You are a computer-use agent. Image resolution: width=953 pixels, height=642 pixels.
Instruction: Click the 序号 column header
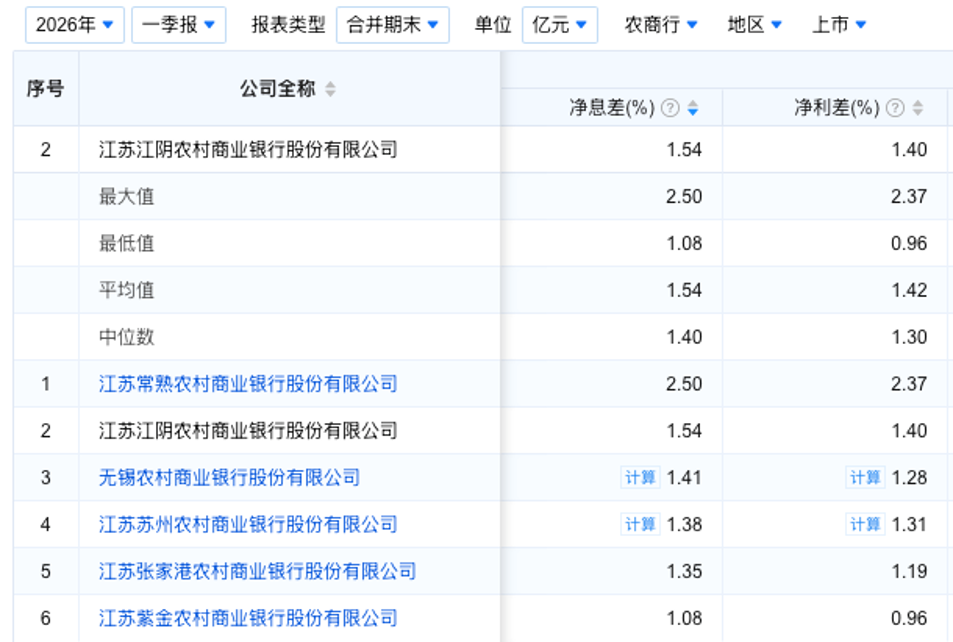click(x=46, y=89)
